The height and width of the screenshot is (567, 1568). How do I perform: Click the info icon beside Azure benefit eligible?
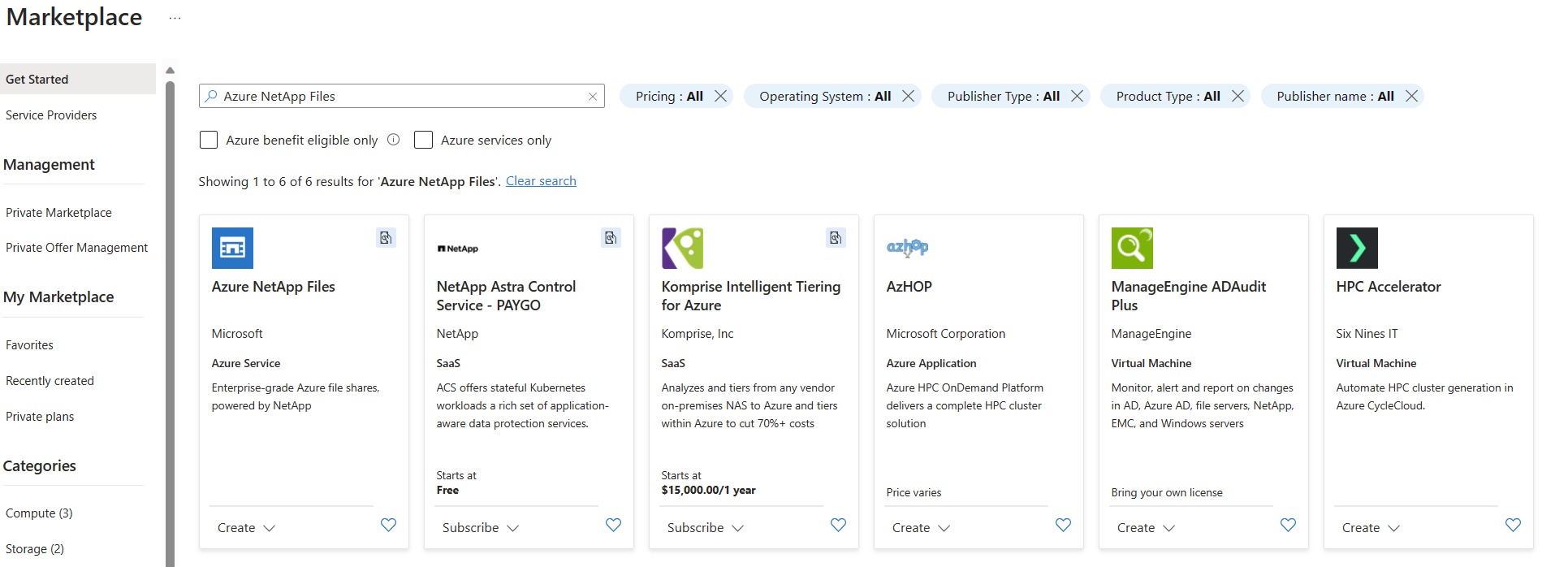[x=394, y=140]
